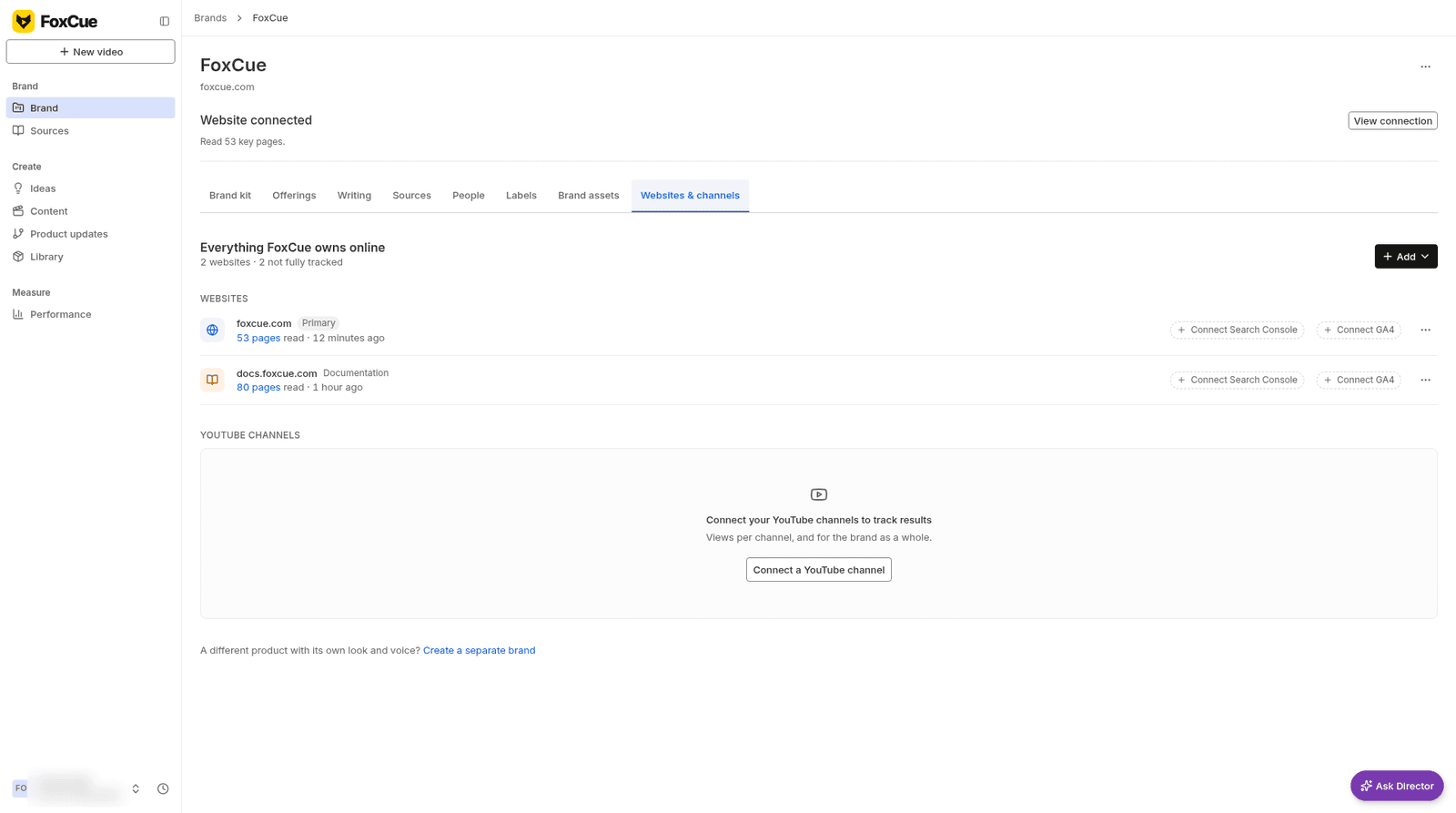Switch to the Offerings tab
Screen dimensions: 1456x813
point(294,196)
